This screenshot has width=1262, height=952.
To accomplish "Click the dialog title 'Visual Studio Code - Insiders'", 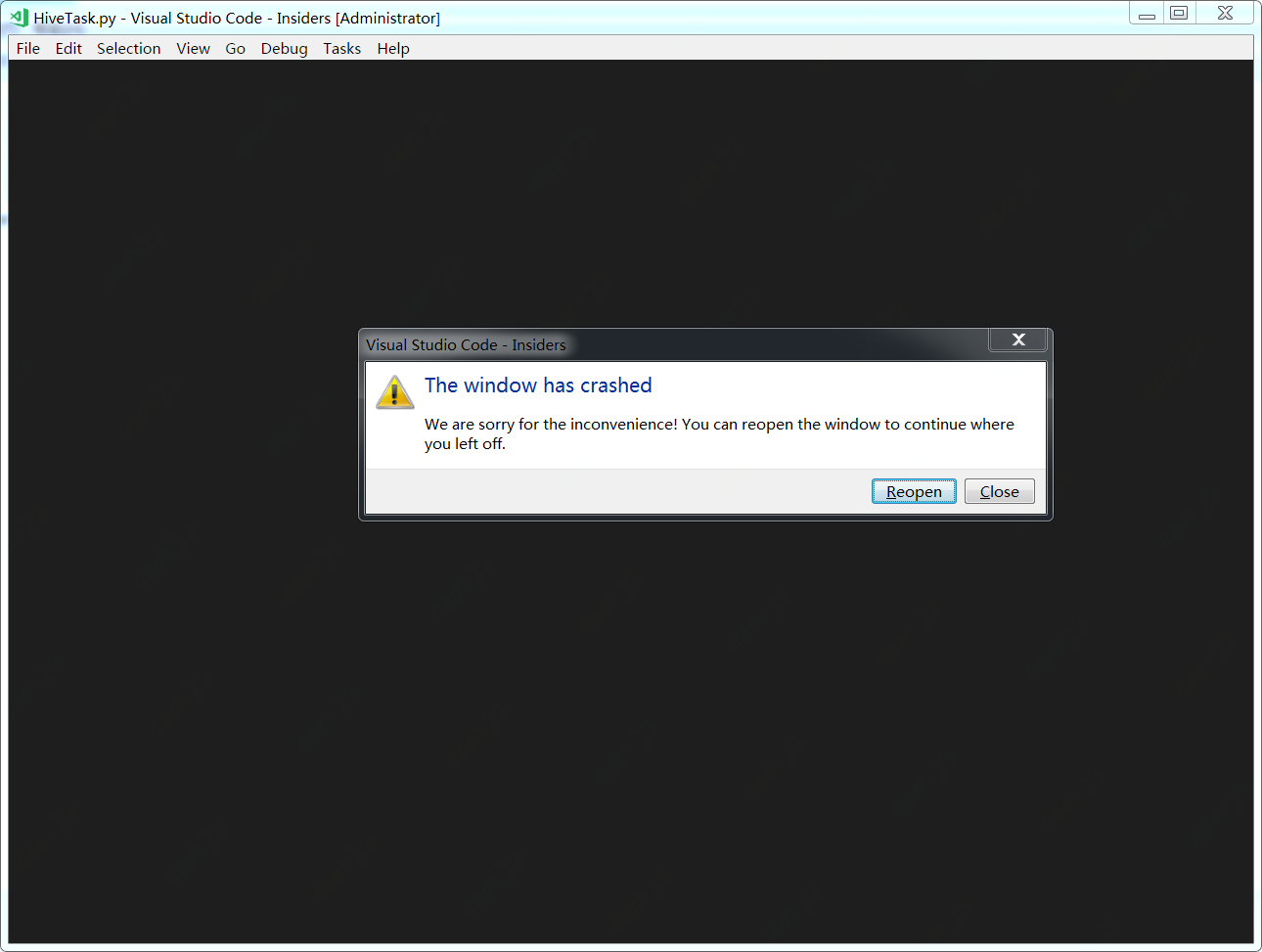I will [465, 344].
